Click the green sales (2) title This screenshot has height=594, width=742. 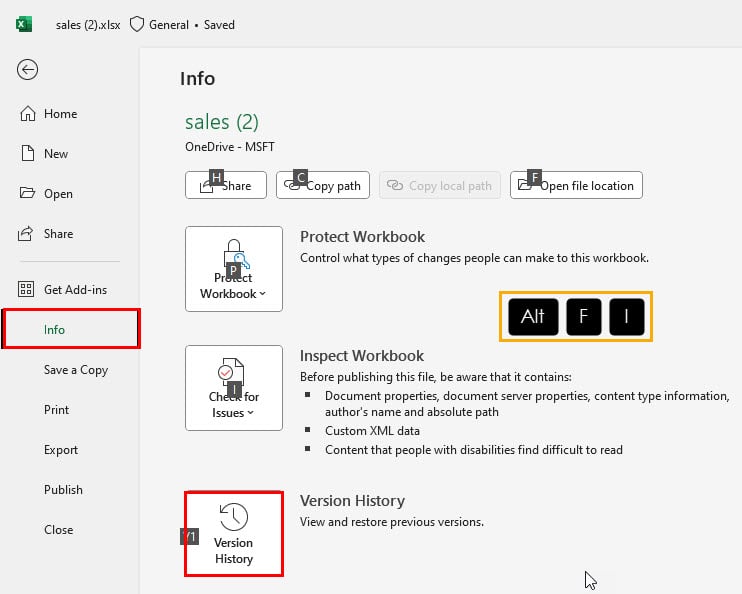click(221, 122)
